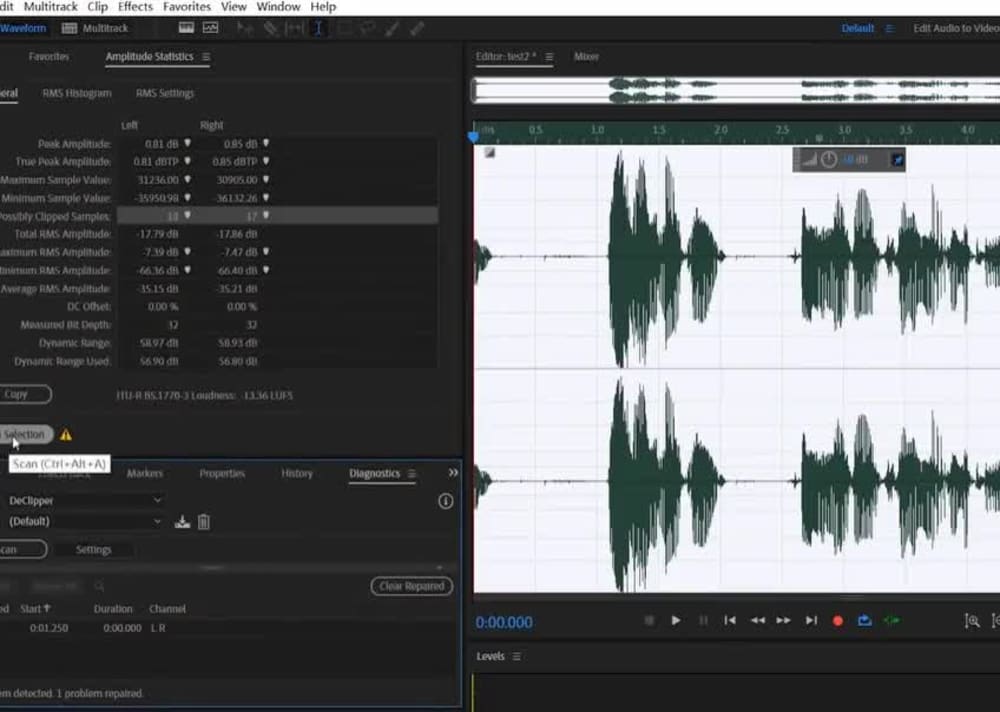Open the Default workspace menu icon
Viewport: 1000px width, 712px height.
890,29
